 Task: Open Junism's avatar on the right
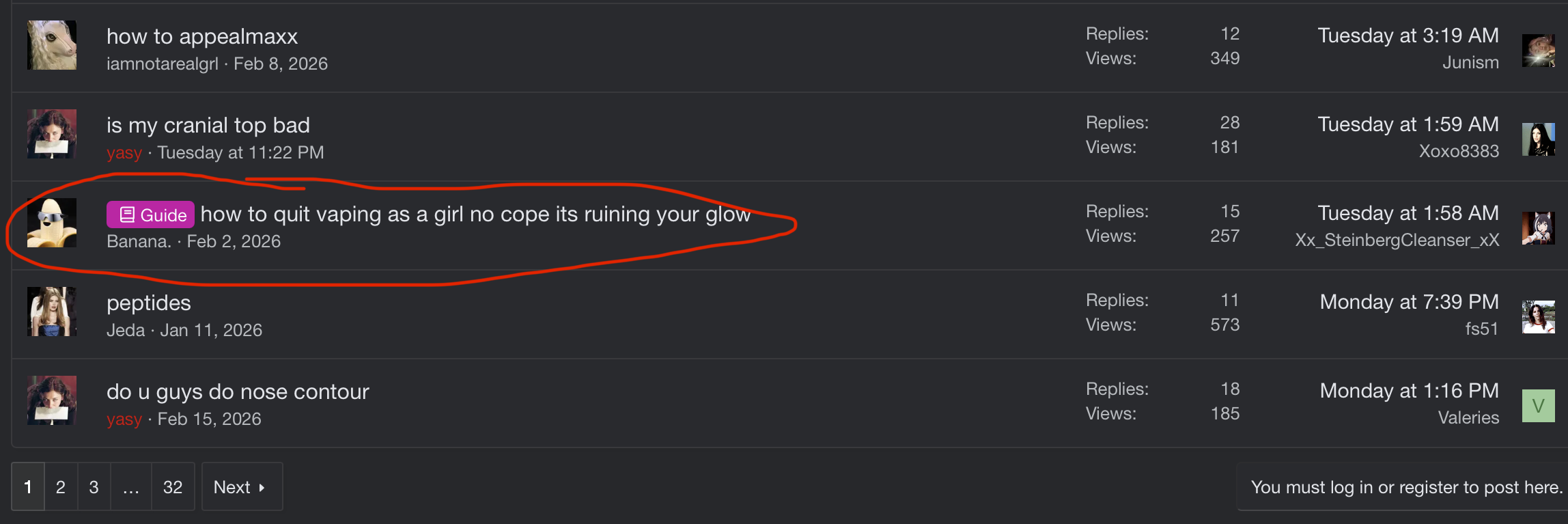[1538, 50]
